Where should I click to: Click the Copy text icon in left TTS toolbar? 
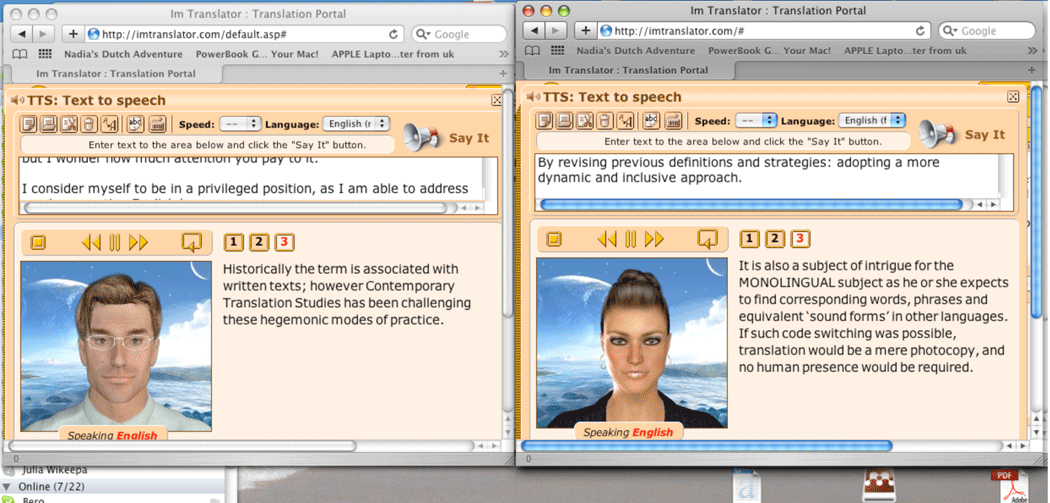coord(29,124)
